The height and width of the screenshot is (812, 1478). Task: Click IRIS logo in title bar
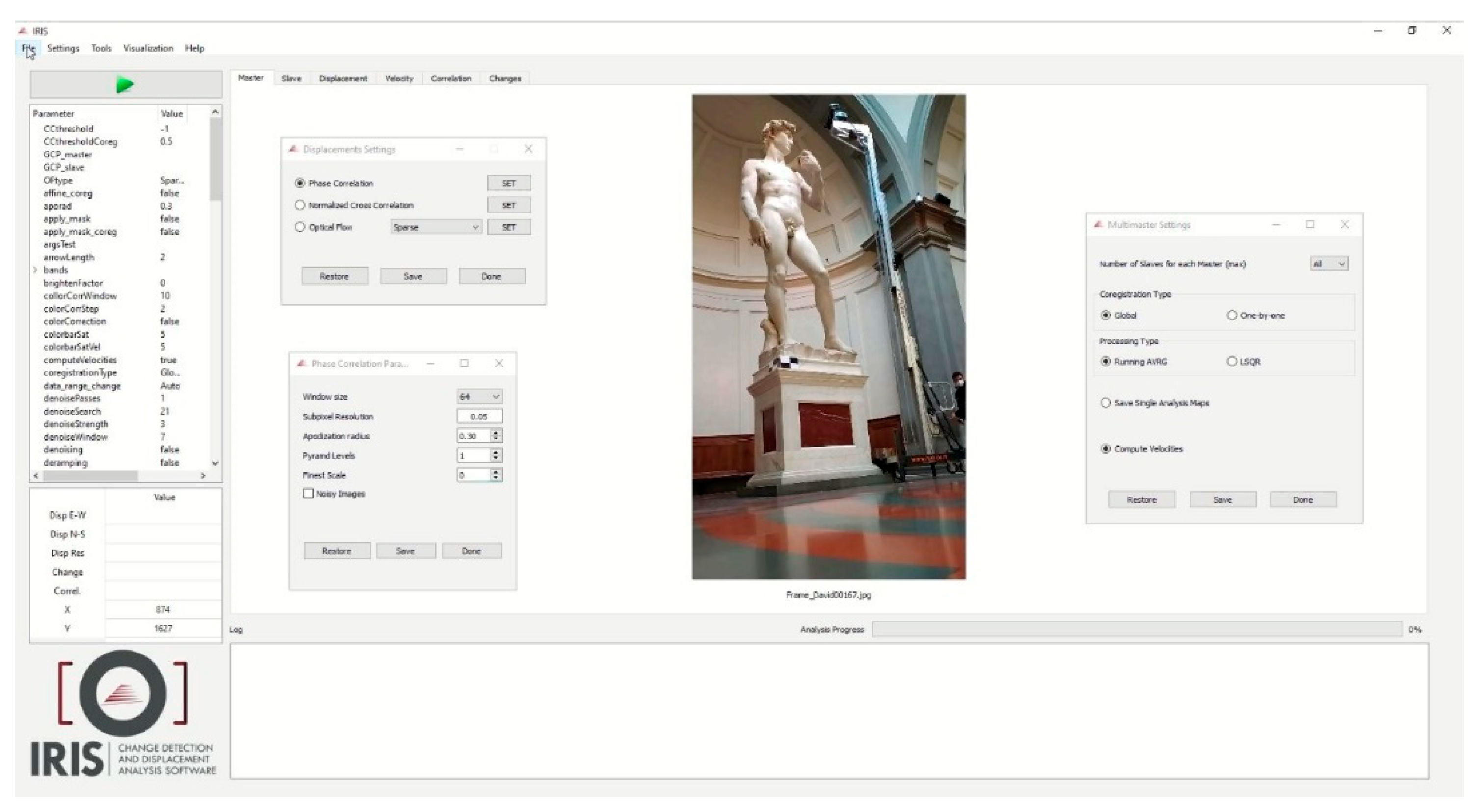[x=23, y=31]
